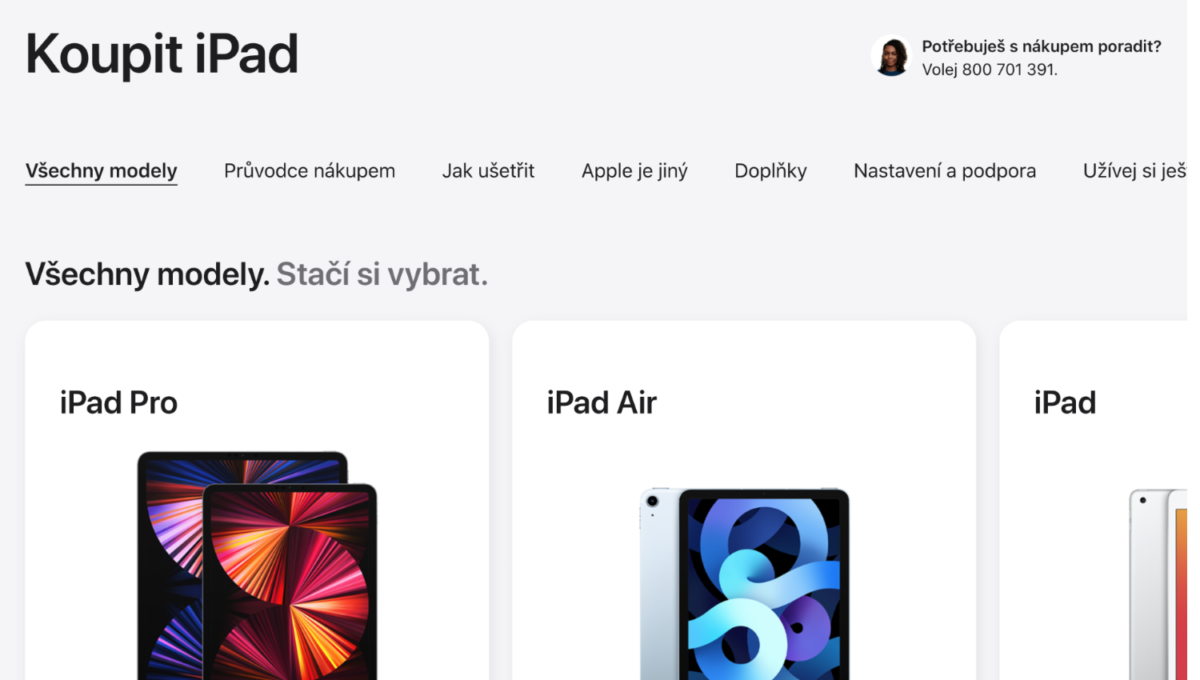The image size is (1200, 680).
Task: Open the Doplňky tab
Action: 771,171
